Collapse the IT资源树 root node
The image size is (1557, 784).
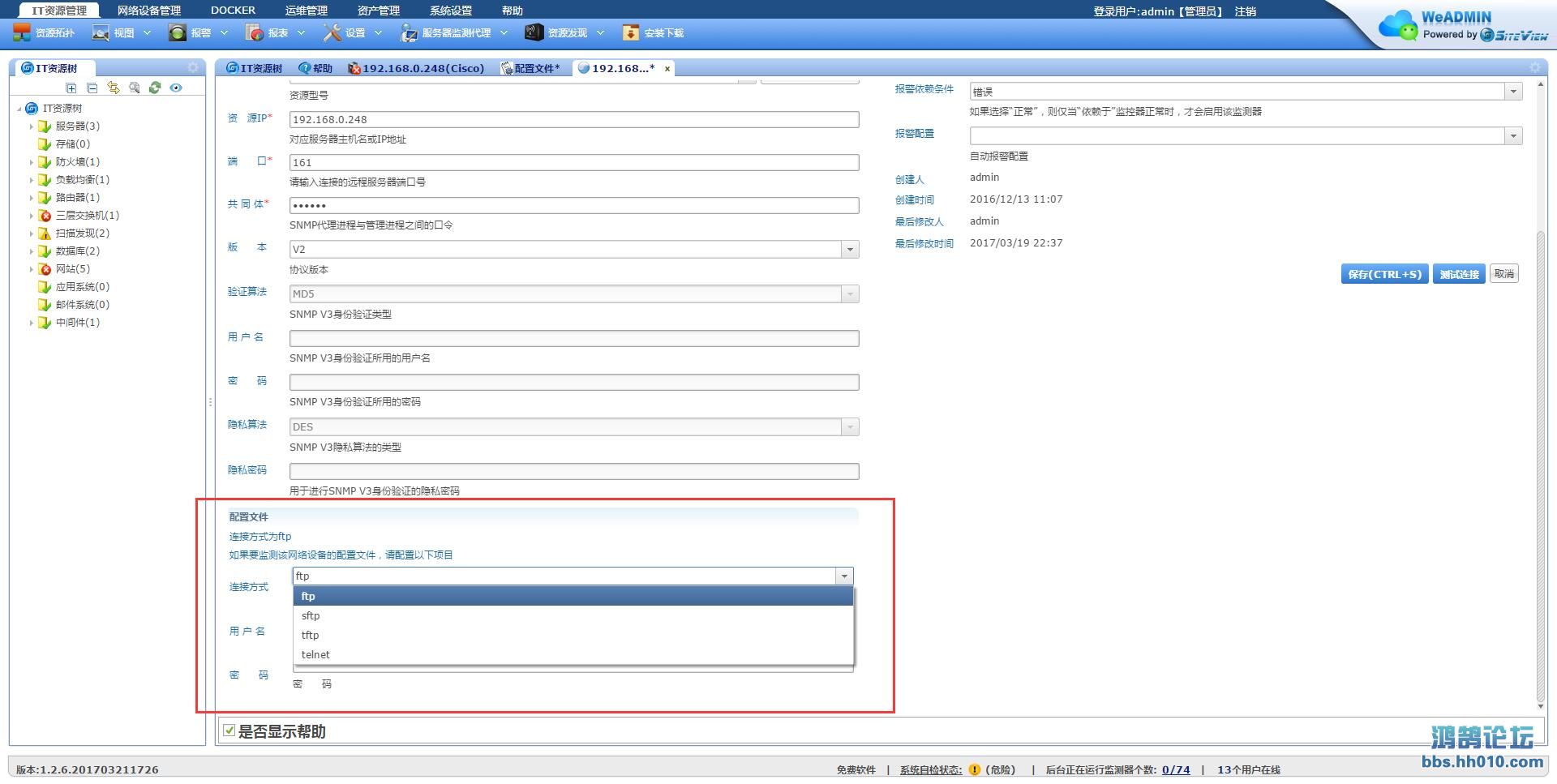[19, 109]
